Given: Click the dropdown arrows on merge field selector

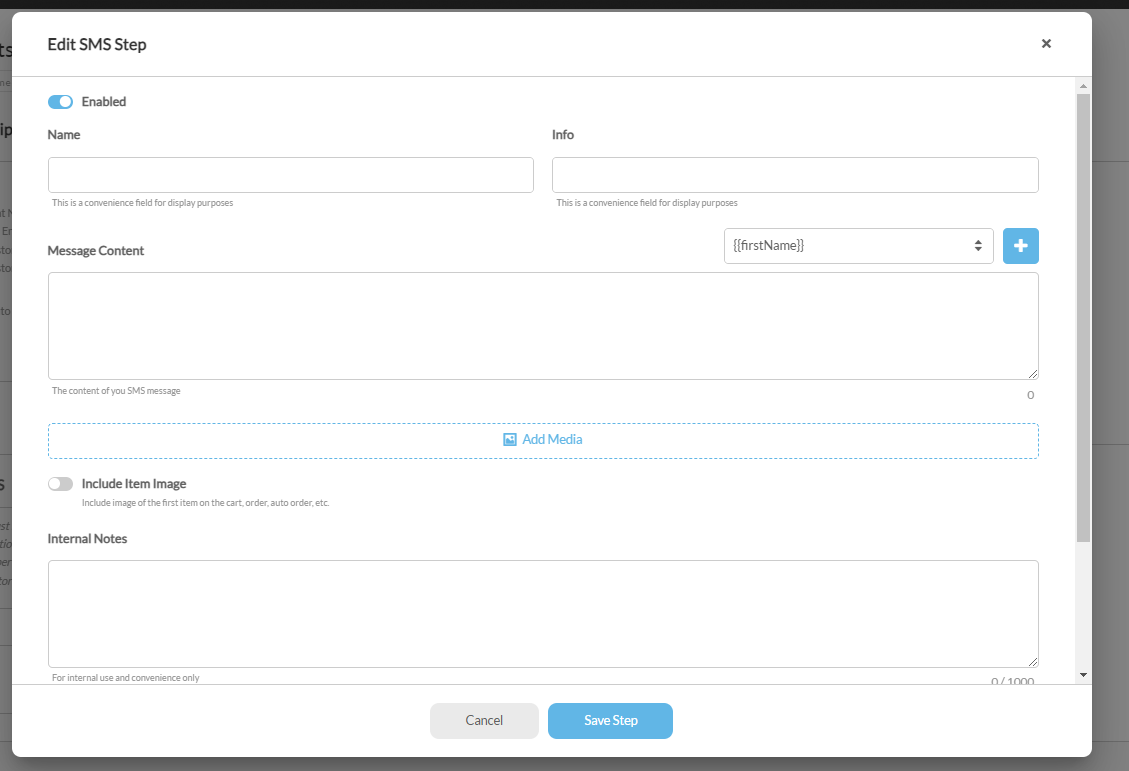Looking at the screenshot, I should 978,246.
